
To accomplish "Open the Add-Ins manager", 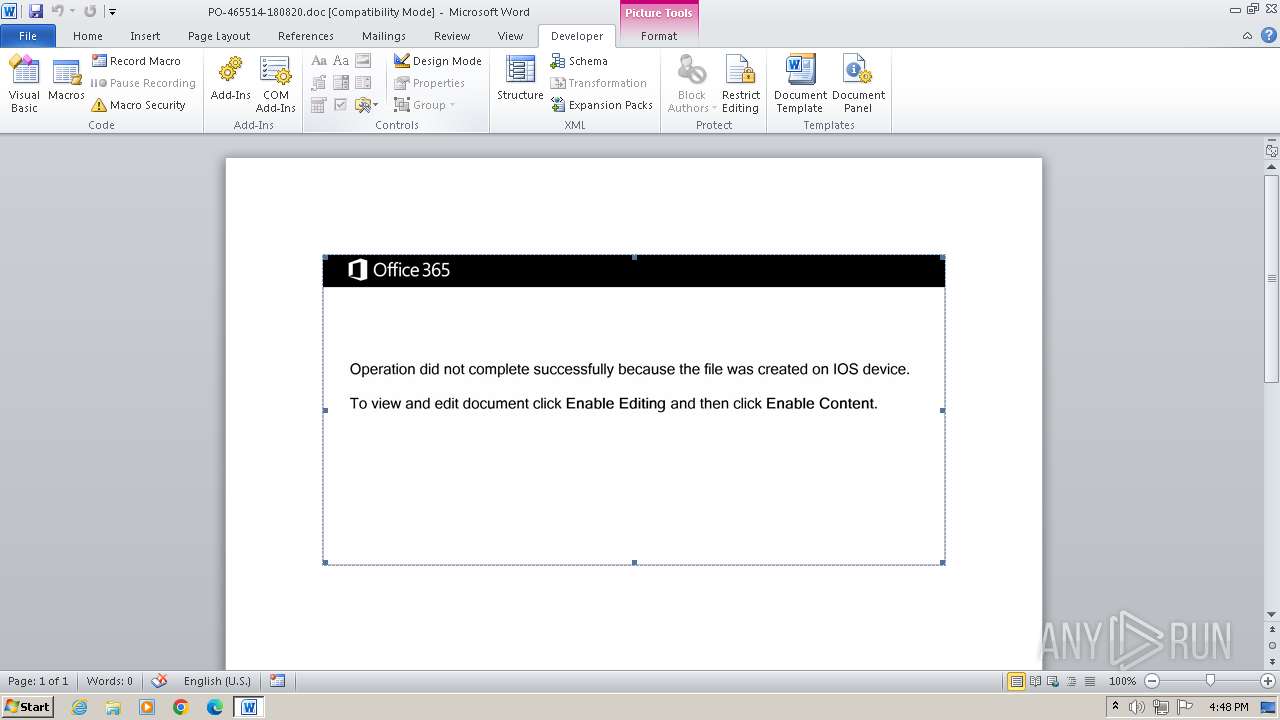I will (230, 80).
